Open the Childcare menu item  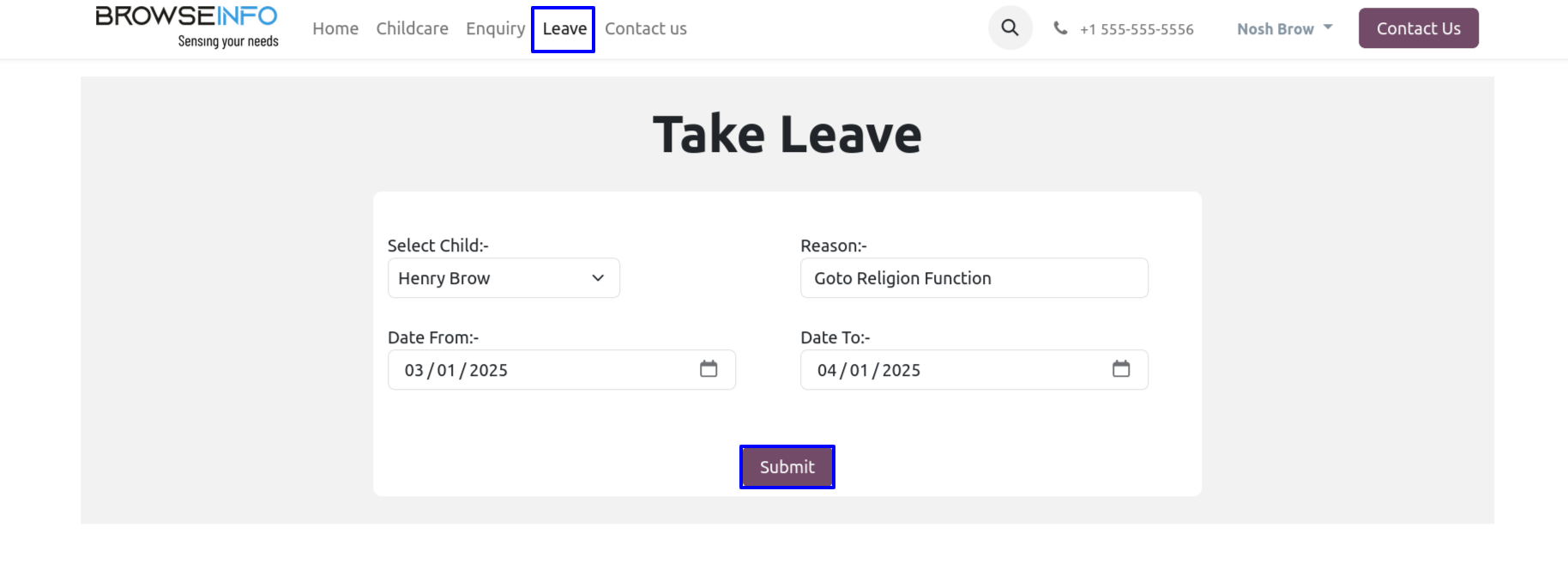click(412, 28)
